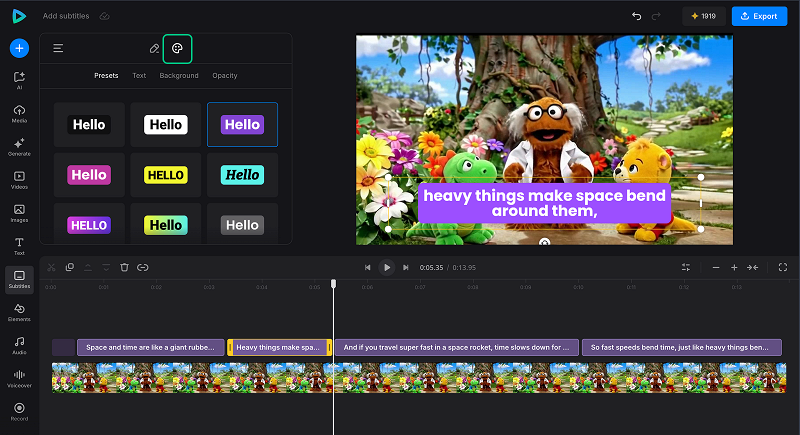Select the 'Space and time are like' subtitle clip
This screenshot has width=800, height=435.
151,347
